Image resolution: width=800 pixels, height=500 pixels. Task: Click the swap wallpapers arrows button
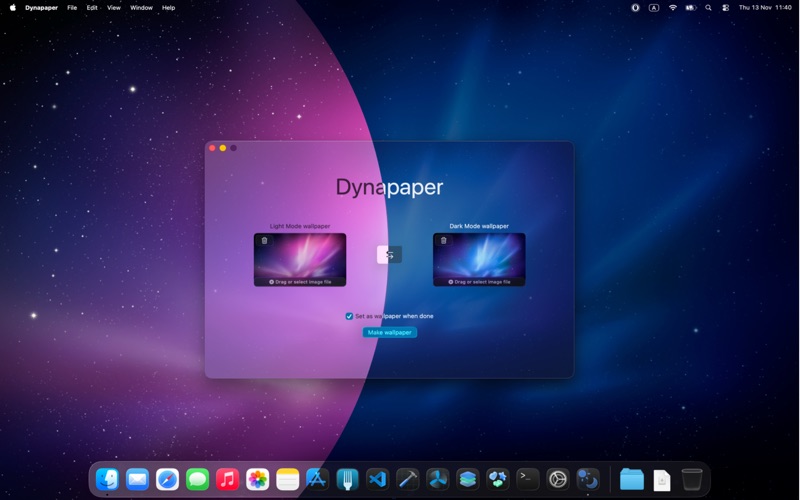pyautogui.click(x=389, y=255)
